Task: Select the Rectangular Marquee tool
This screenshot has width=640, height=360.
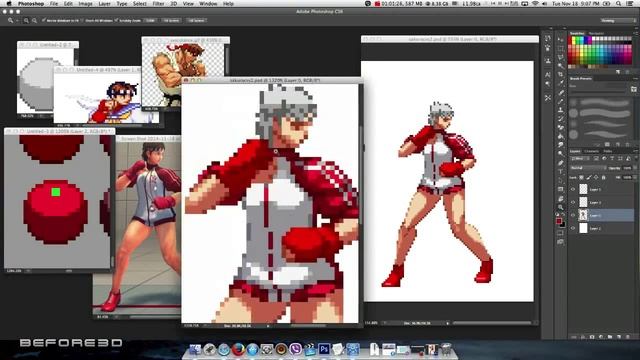Action: coord(561,49)
